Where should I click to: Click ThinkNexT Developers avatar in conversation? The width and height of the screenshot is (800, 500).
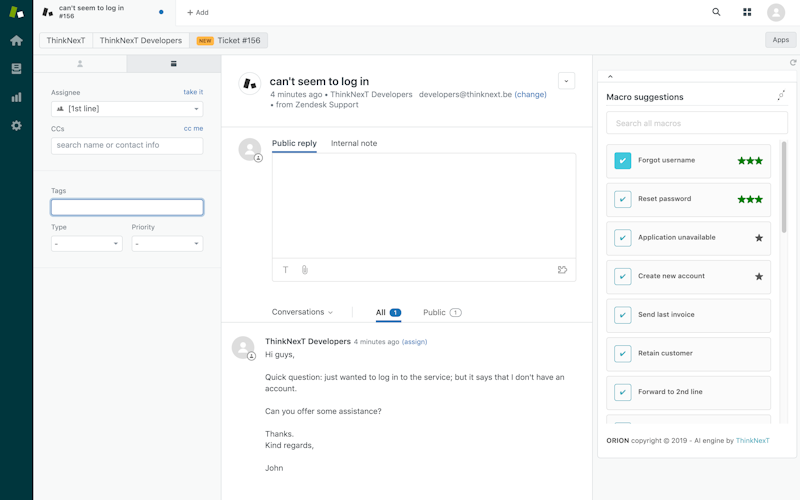[243, 347]
